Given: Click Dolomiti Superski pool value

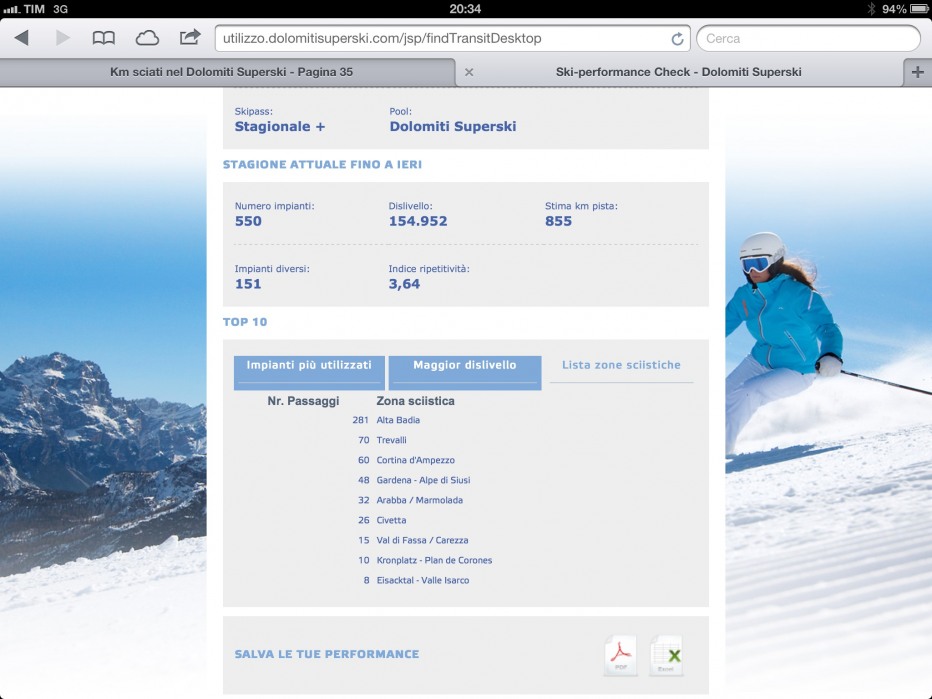Looking at the screenshot, I should tap(453, 127).
